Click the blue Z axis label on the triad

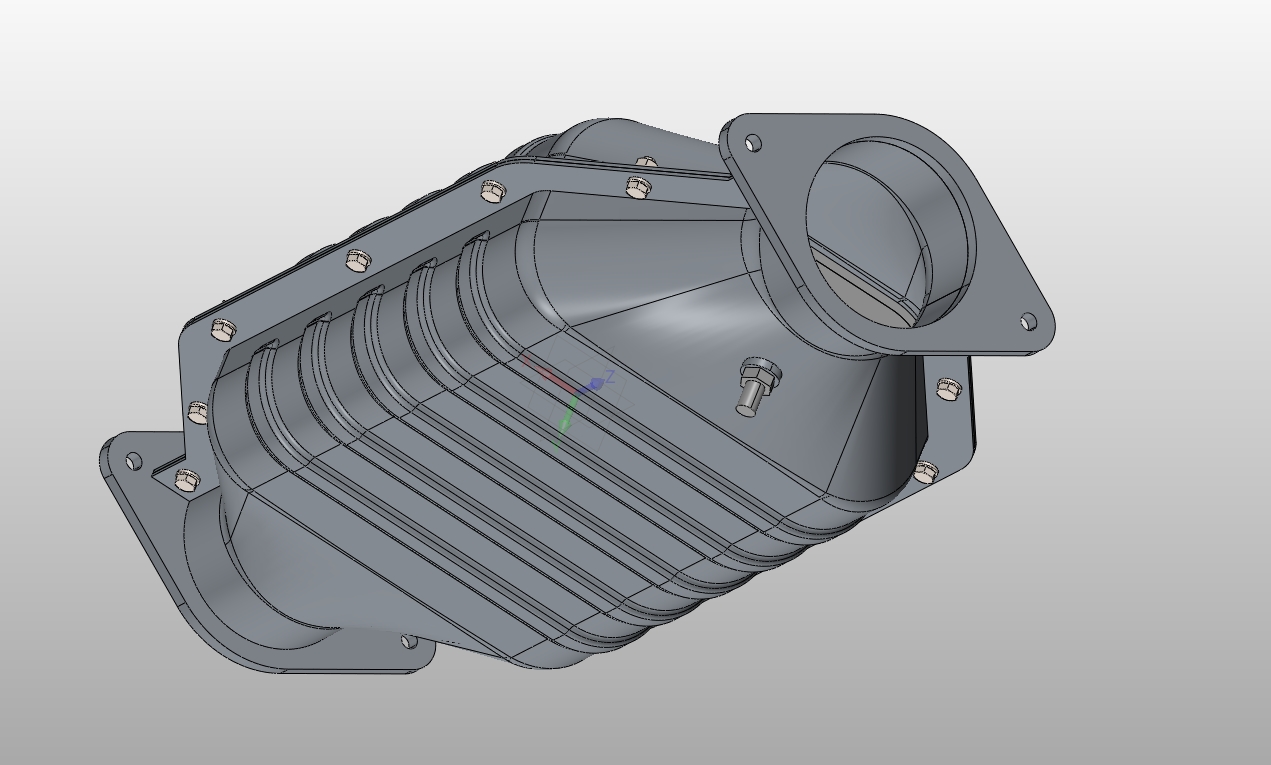click(x=609, y=376)
